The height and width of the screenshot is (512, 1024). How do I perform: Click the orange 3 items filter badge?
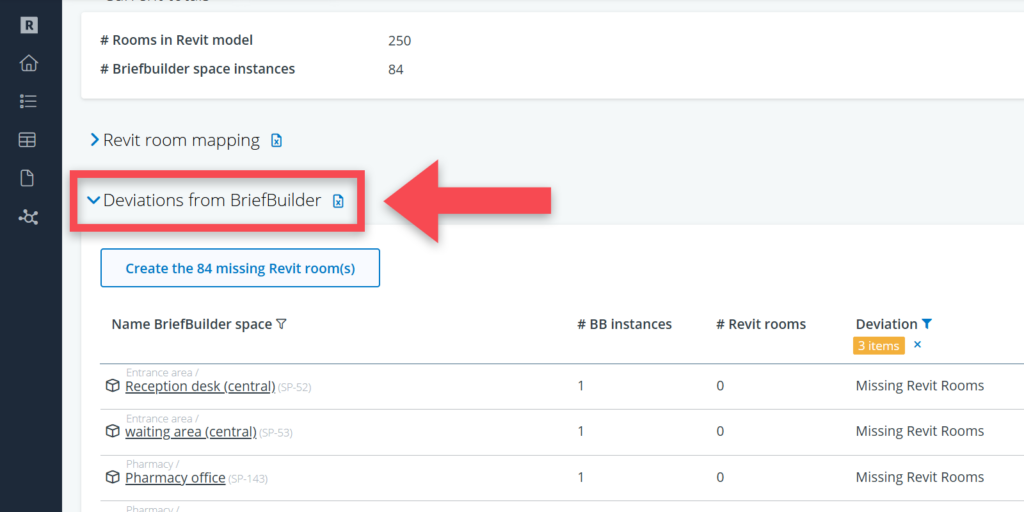tap(878, 346)
